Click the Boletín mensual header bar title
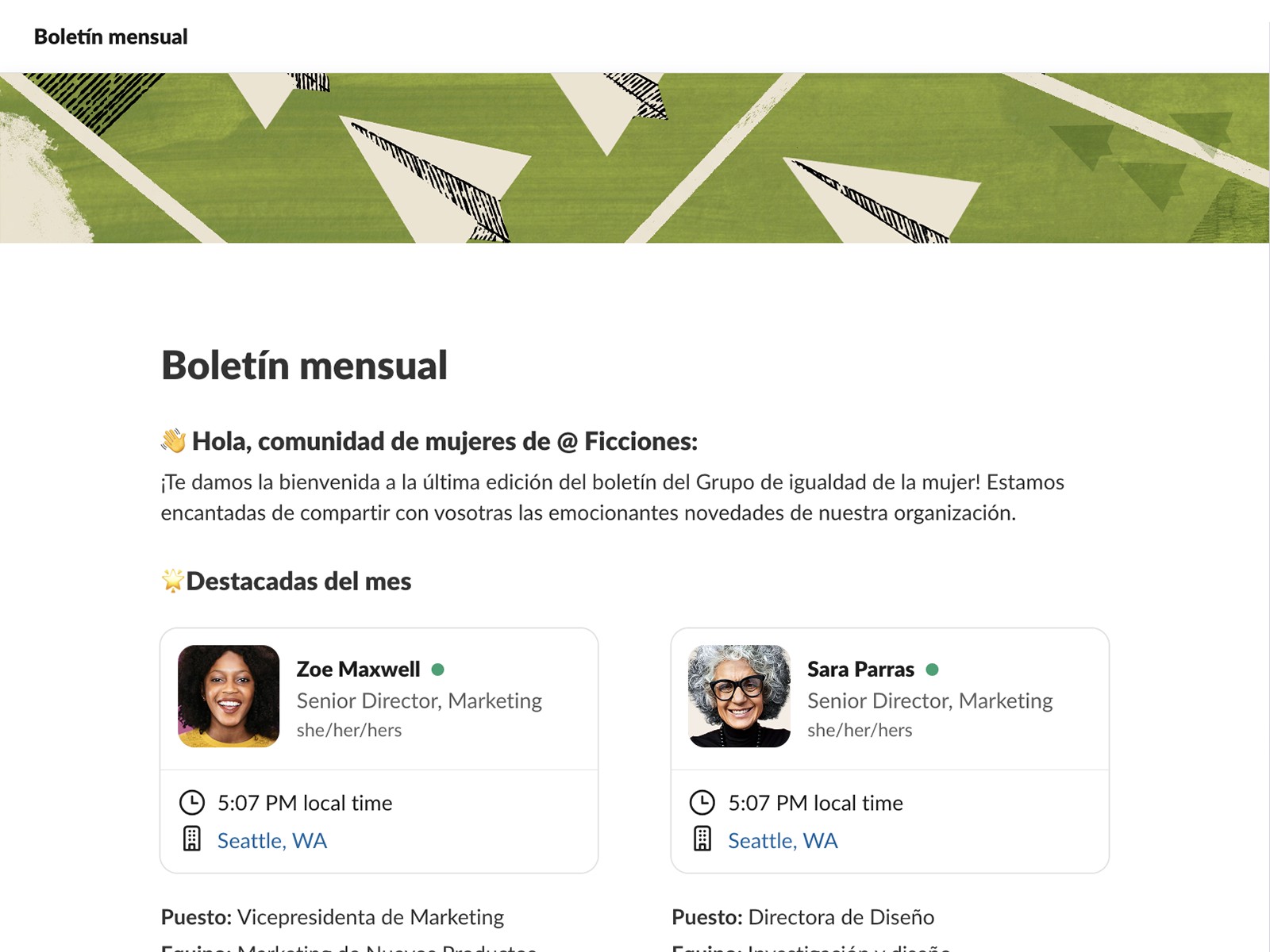Viewport: 1270px width, 952px height. pos(111,36)
